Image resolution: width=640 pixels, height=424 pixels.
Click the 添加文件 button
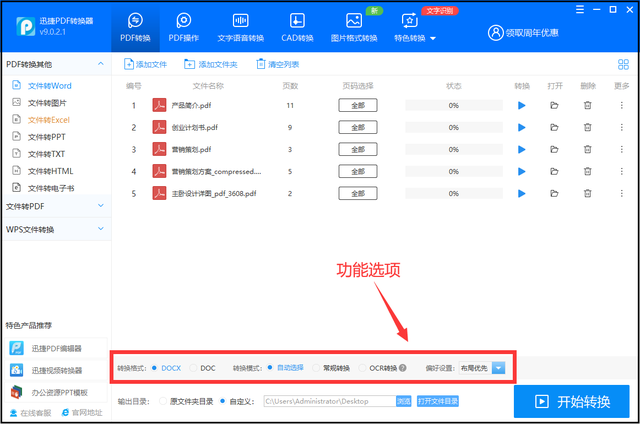click(x=145, y=64)
